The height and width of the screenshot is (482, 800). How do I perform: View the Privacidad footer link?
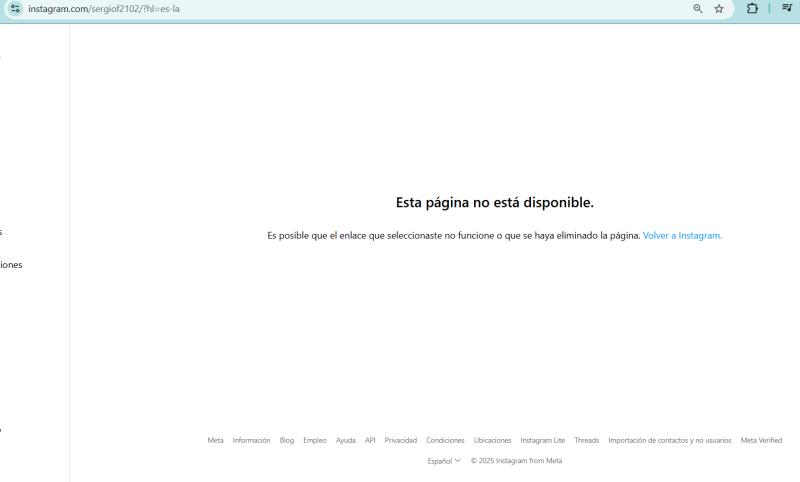coord(401,440)
